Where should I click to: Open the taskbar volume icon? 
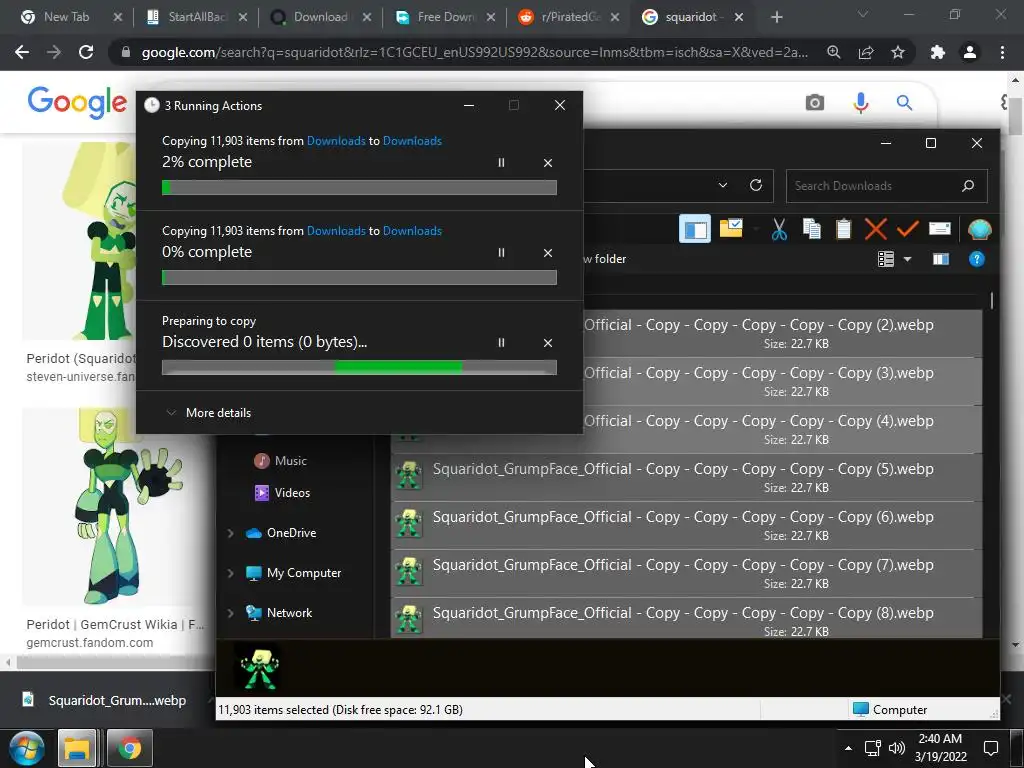point(897,748)
